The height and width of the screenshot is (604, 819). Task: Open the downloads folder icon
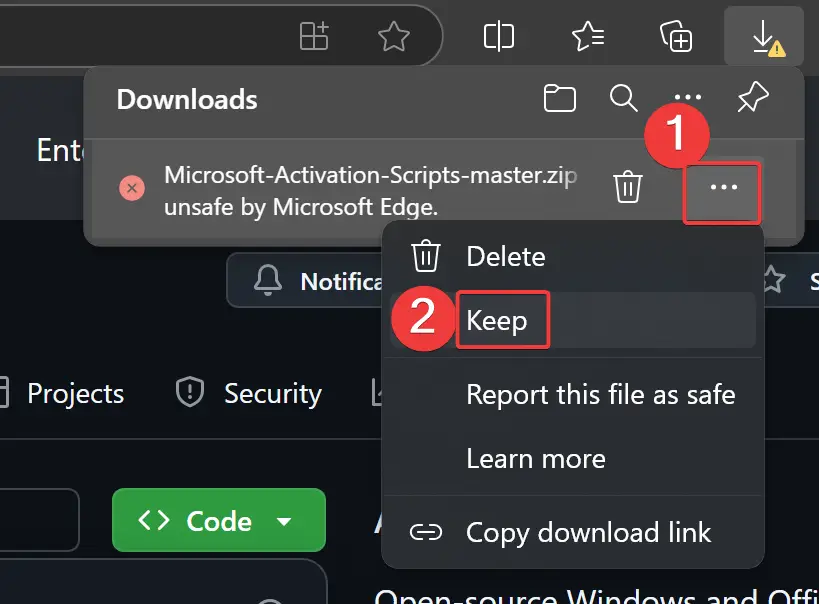(x=560, y=99)
